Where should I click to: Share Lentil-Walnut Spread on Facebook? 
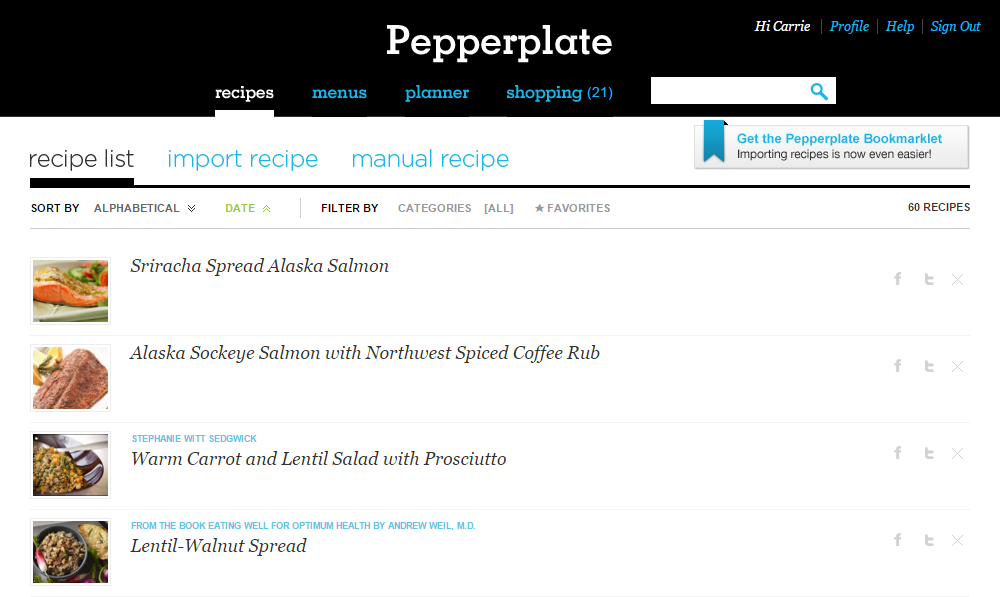[x=898, y=540]
